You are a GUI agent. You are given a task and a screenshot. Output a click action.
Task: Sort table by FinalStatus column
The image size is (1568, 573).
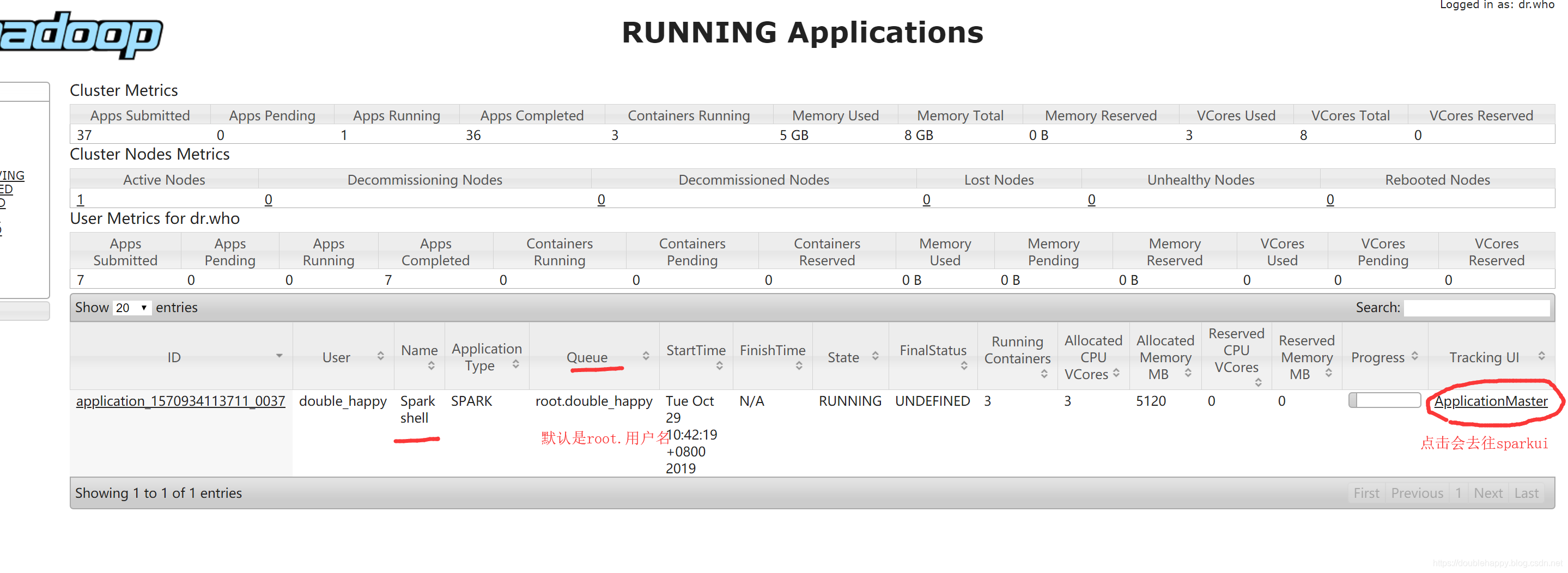pyautogui.click(x=933, y=356)
